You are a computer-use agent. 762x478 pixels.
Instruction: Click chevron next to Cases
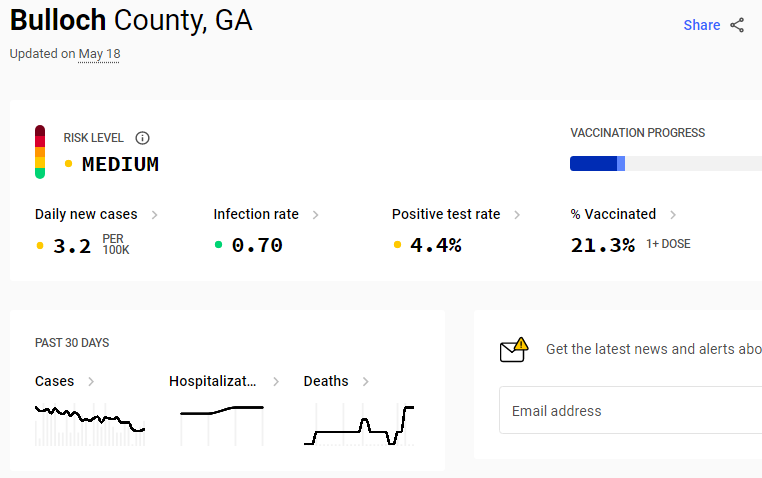(91, 382)
